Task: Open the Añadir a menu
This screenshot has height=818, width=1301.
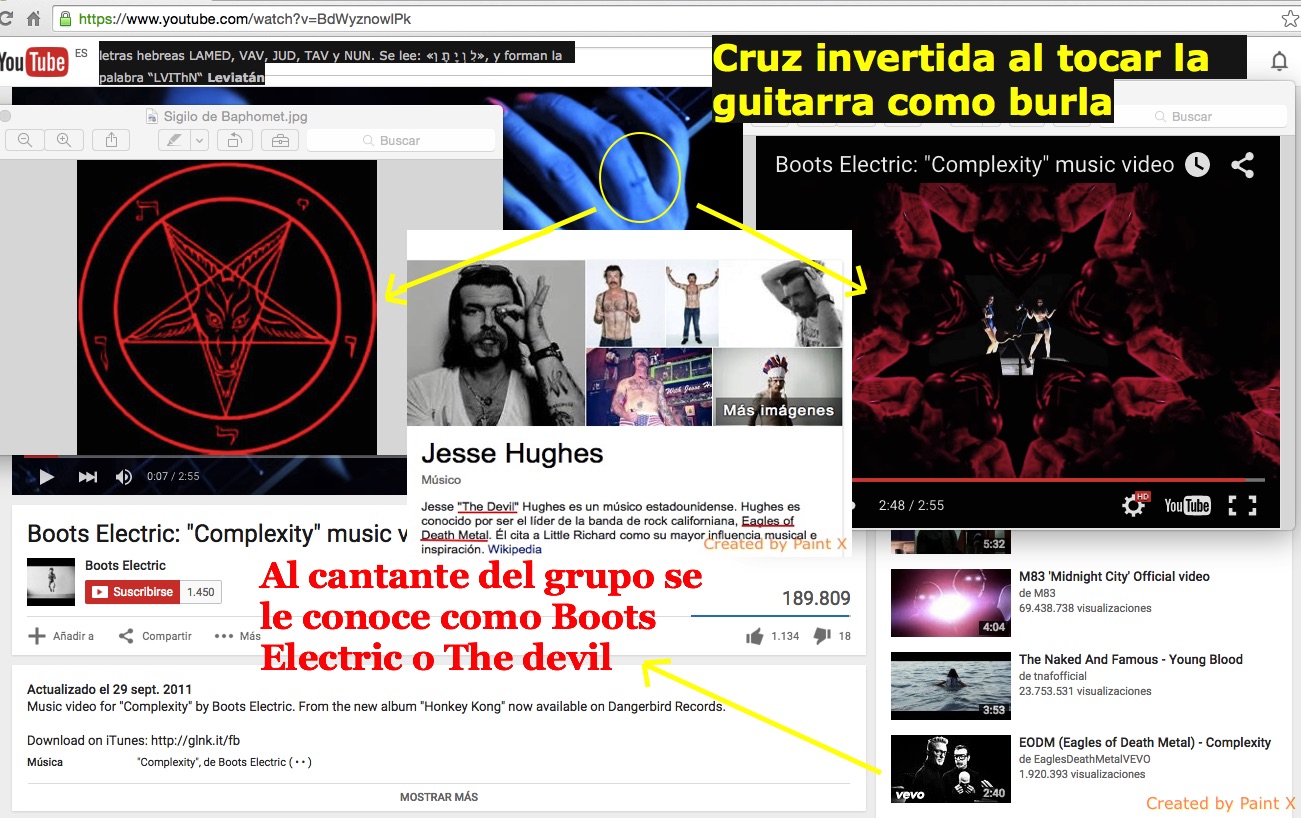Action: click(61, 636)
